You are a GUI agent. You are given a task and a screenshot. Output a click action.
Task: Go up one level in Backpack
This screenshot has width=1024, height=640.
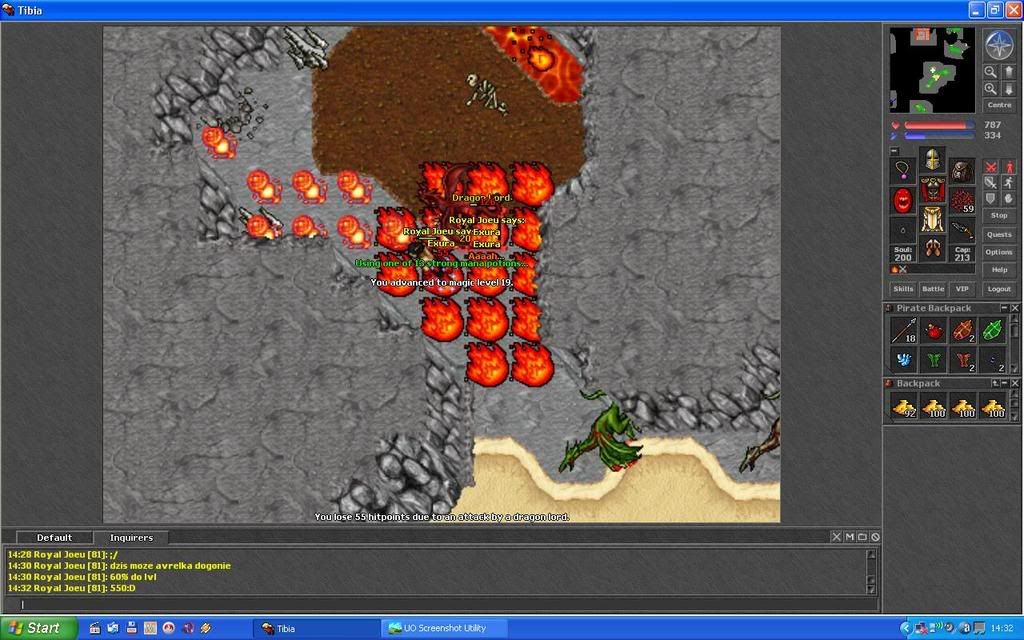[x=995, y=383]
